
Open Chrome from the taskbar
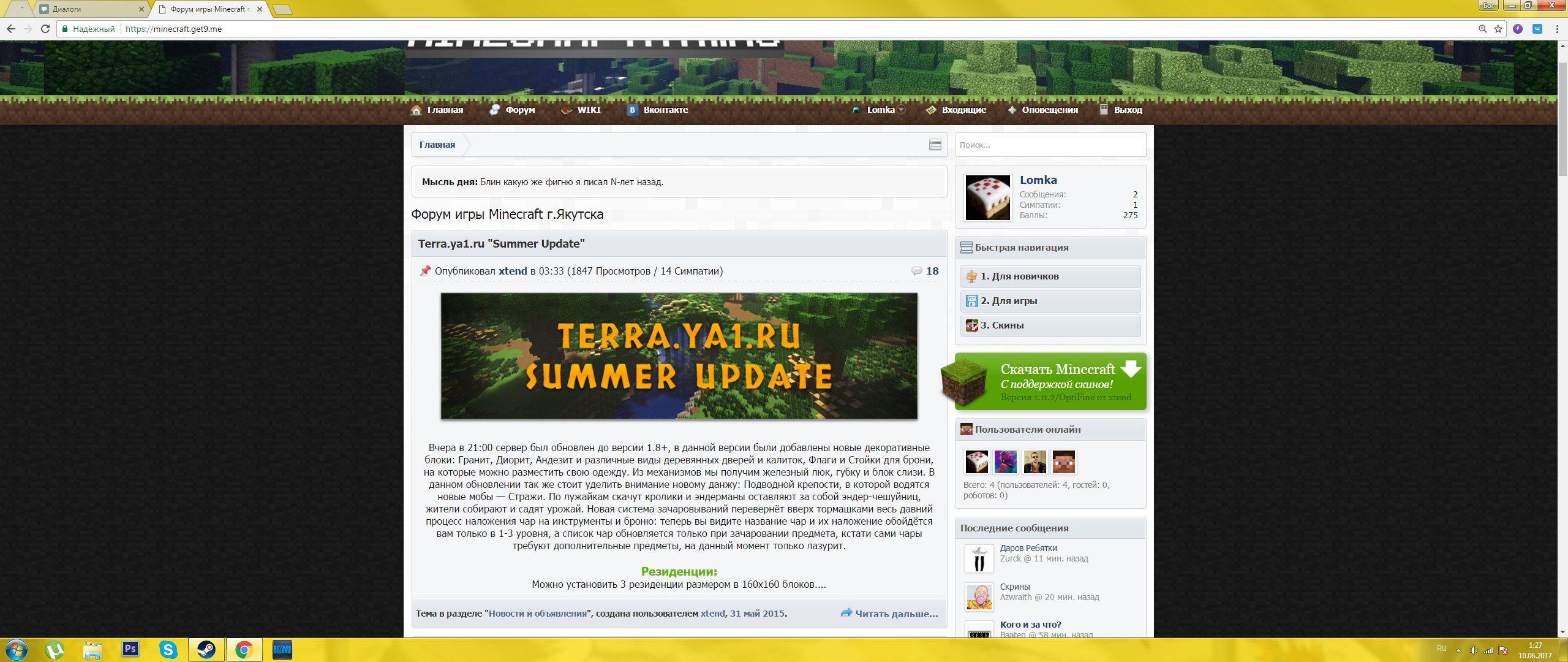coord(244,650)
